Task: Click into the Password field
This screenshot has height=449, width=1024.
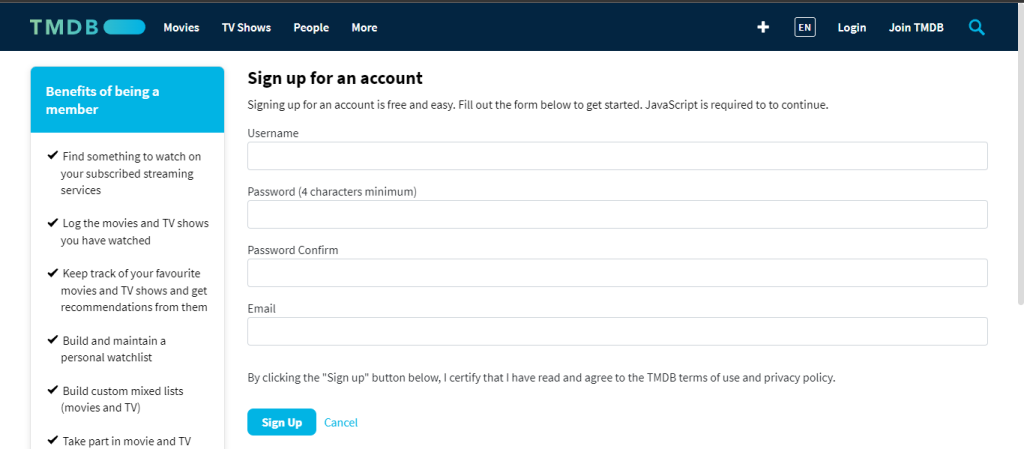Action: point(617,214)
